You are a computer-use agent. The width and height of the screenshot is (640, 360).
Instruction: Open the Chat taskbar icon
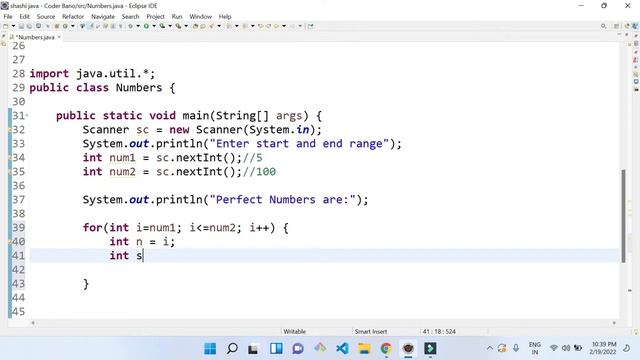(298, 349)
